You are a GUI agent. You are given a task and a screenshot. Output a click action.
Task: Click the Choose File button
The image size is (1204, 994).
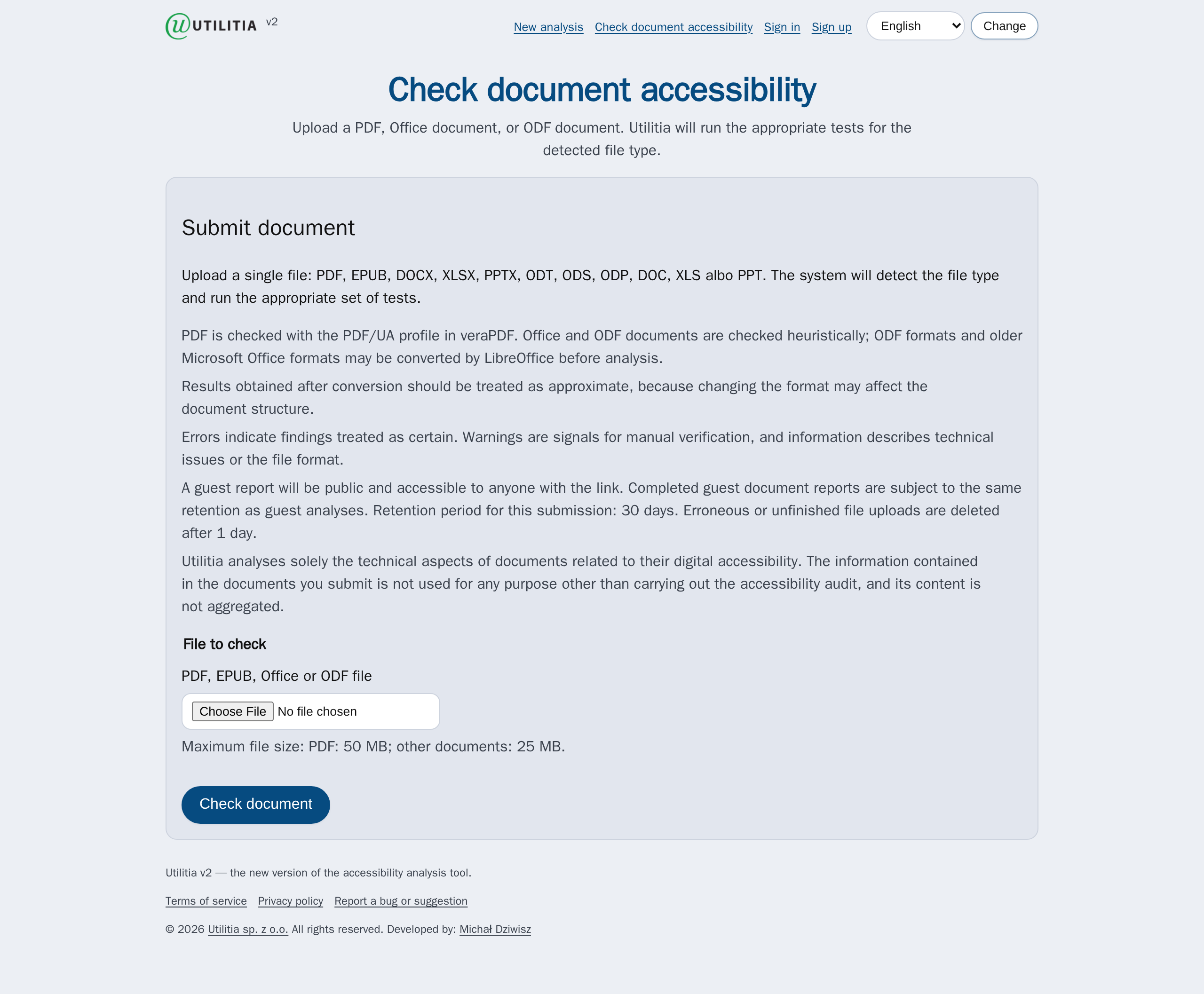[x=232, y=711]
